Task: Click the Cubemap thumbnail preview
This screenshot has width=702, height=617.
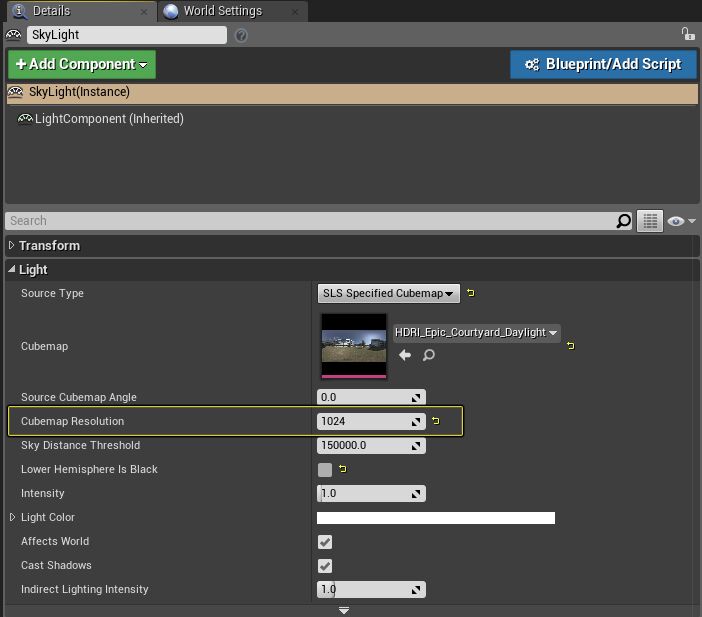Action: (x=353, y=346)
